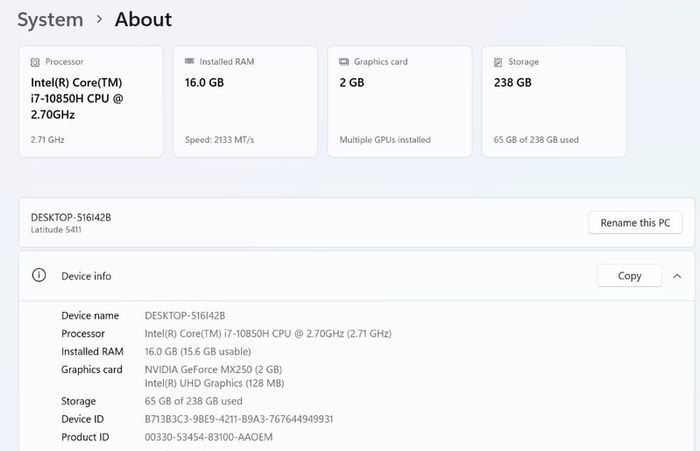Viewport: 700px width, 451px height.
Task: Select the Speed: 2133 MT/s text
Action: click(x=219, y=140)
